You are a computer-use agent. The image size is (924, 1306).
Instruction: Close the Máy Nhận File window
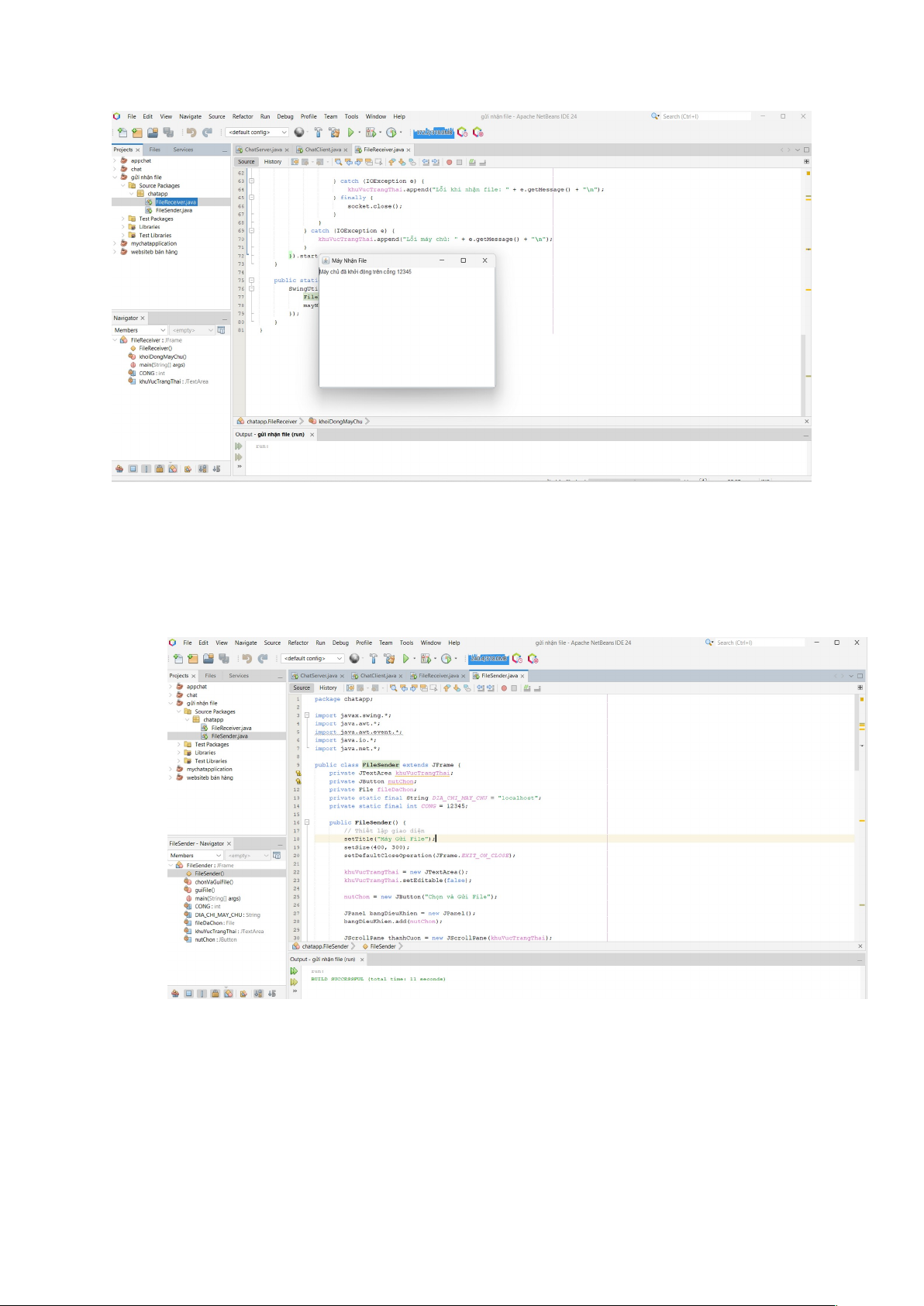point(484,260)
